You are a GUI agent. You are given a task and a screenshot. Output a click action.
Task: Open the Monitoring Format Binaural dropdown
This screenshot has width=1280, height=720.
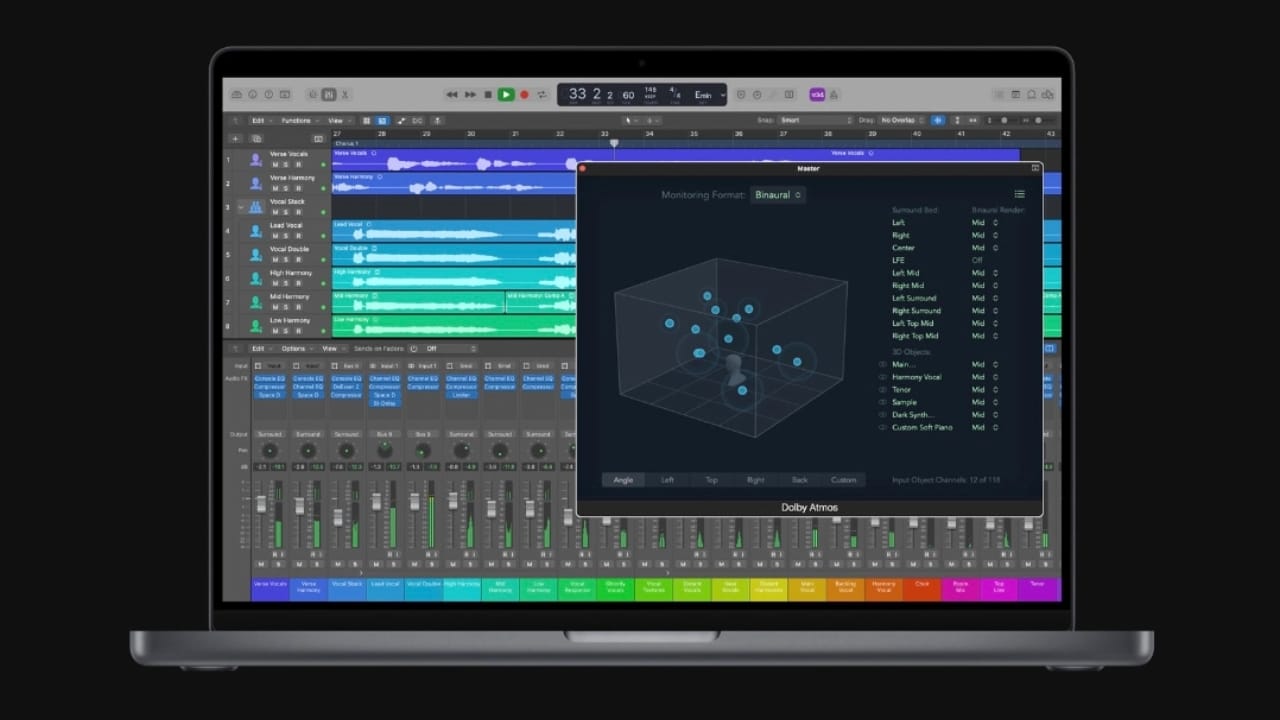tap(779, 195)
